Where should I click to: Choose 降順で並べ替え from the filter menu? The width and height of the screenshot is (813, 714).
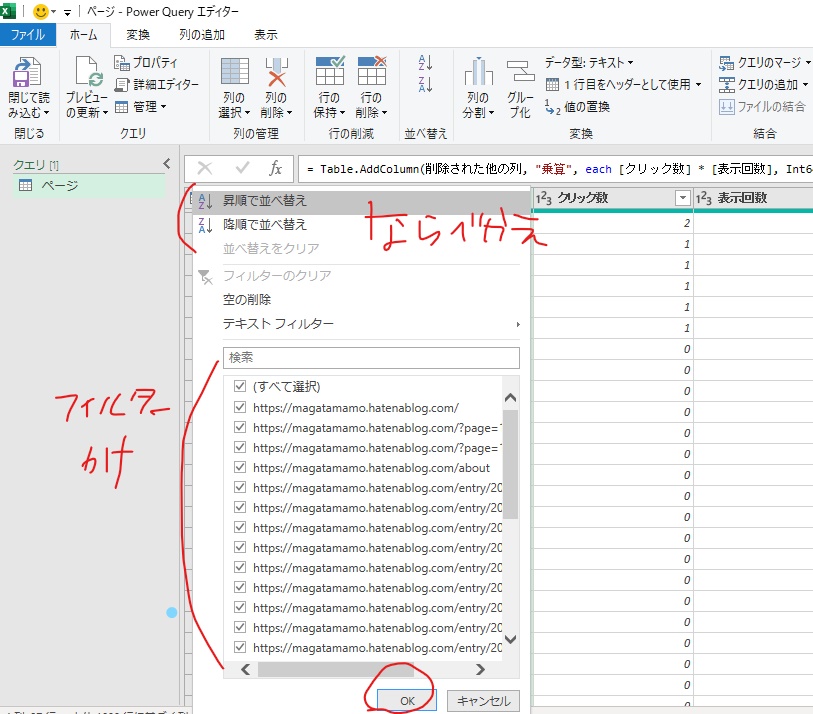tap(361, 225)
